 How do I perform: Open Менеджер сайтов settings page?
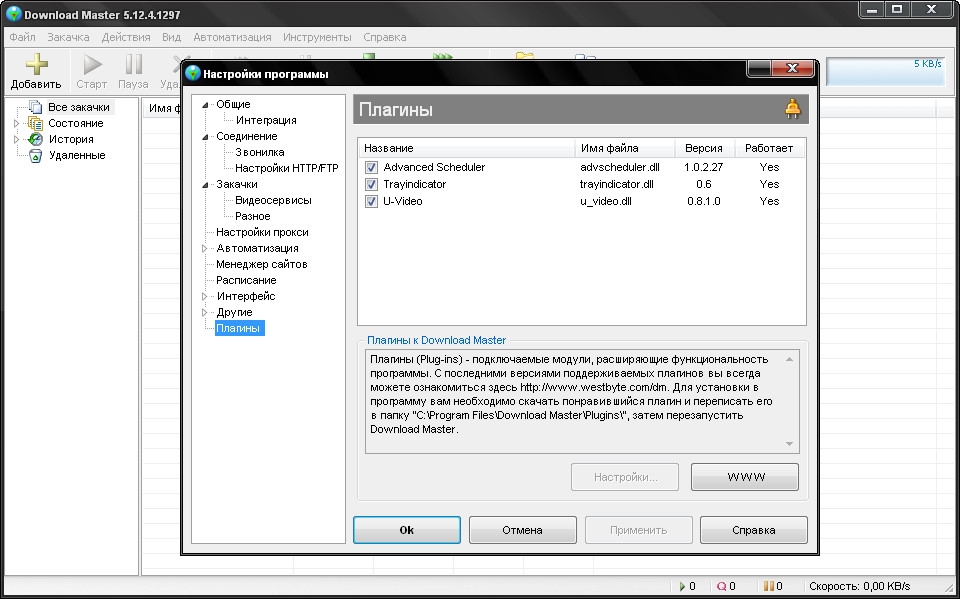261,264
